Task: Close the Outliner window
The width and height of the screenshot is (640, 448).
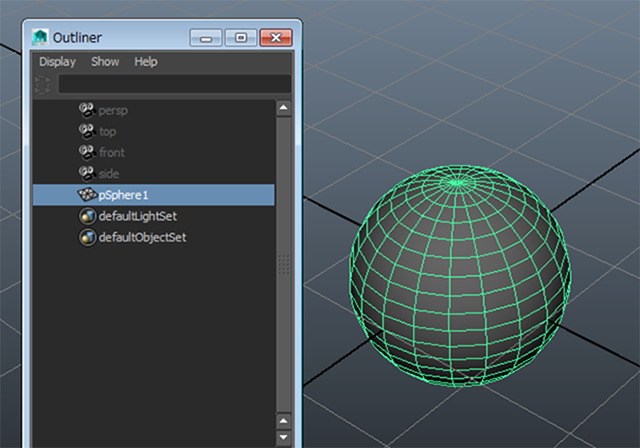Action: [276, 38]
